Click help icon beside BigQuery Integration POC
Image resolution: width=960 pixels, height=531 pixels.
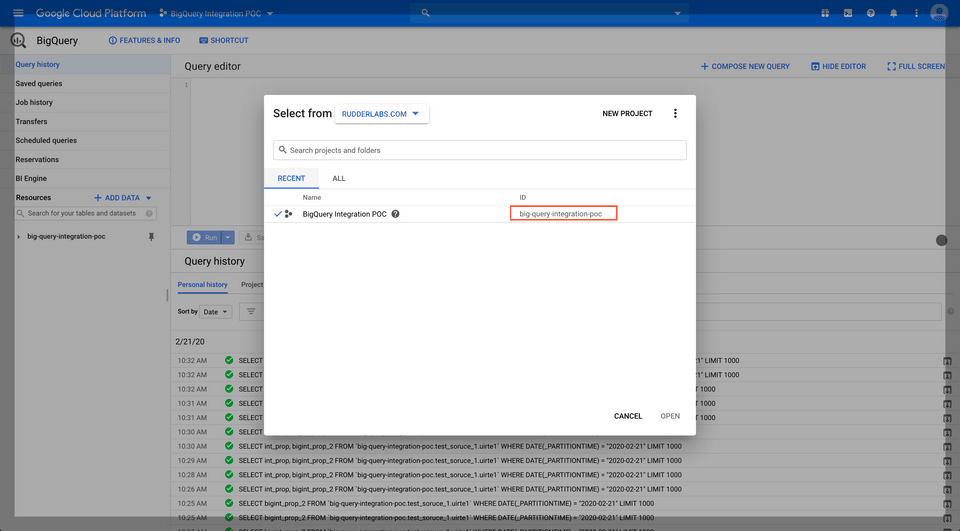coord(395,214)
